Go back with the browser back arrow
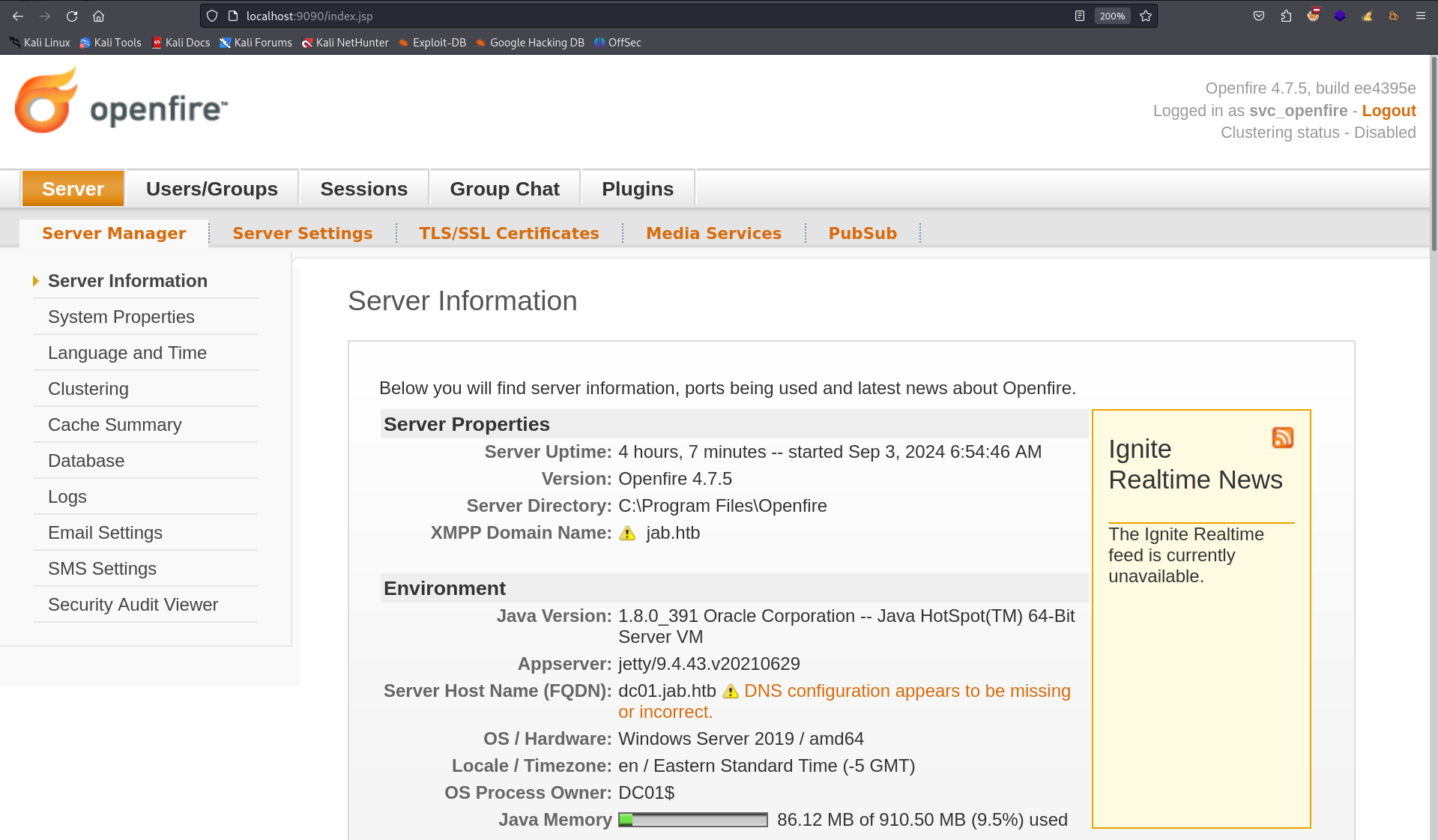This screenshot has width=1438, height=840. tap(18, 16)
